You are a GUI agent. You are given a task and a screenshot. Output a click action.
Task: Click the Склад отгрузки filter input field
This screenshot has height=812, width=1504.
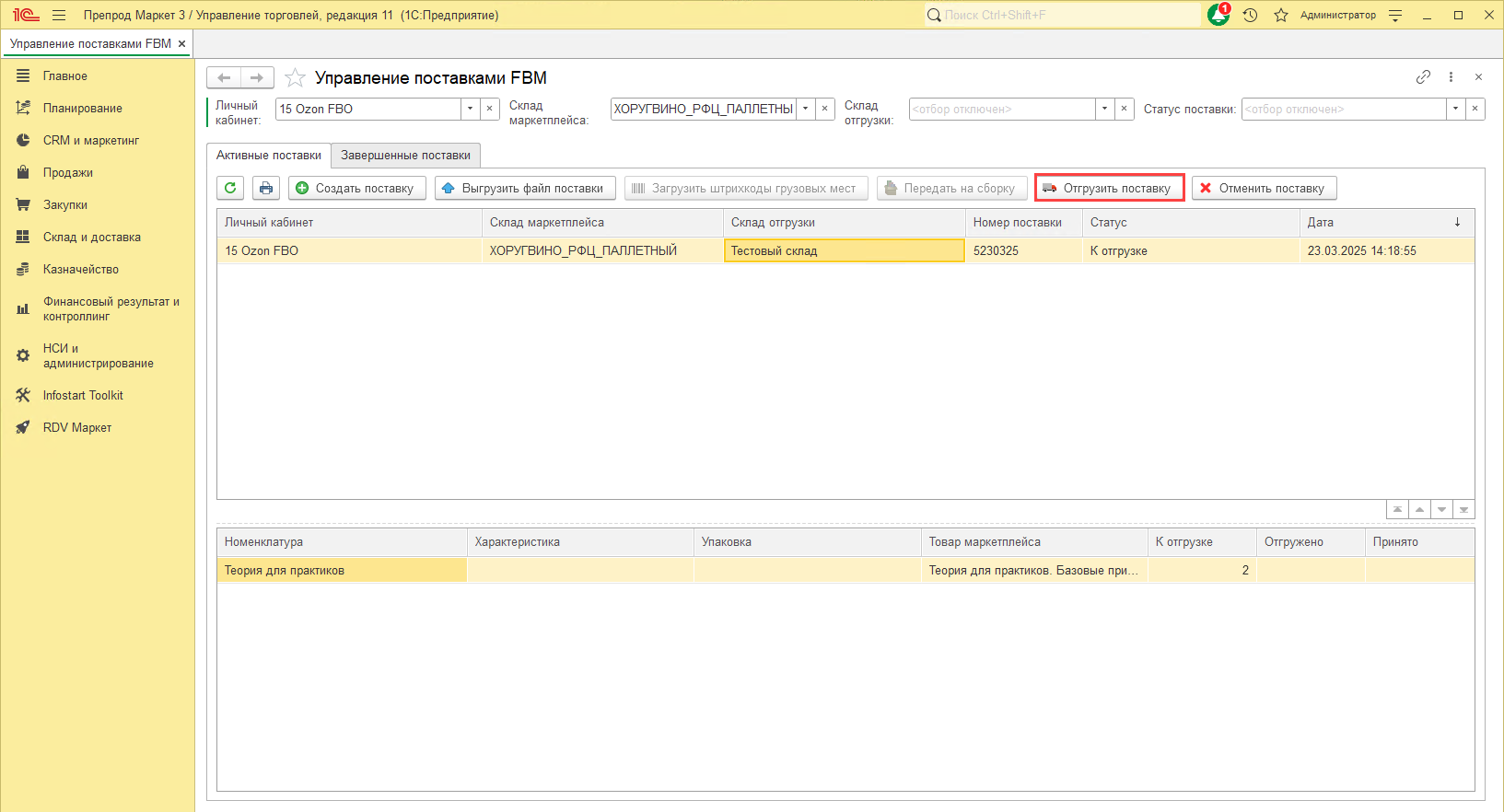[1001, 109]
